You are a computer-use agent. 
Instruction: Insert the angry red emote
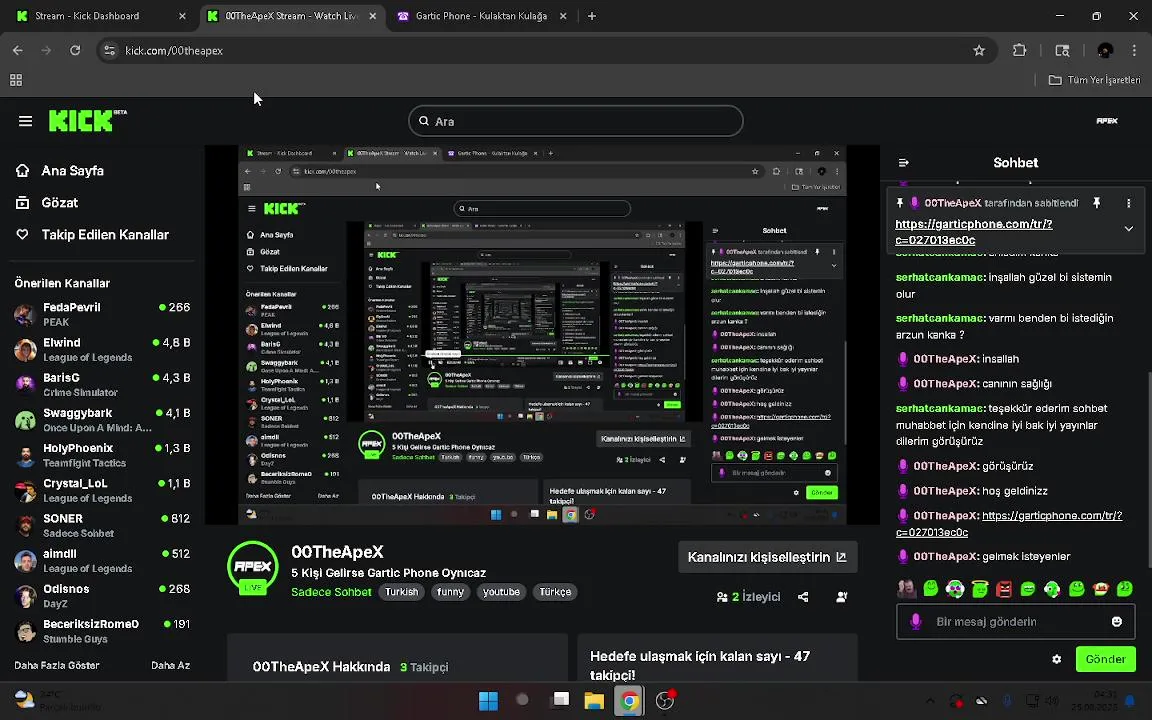(x=1004, y=588)
